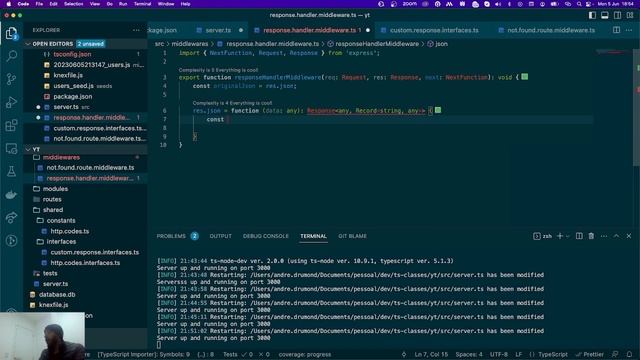Viewport: 640px width, 360px height.
Task: Open the Docker view
Action: click(11, 195)
